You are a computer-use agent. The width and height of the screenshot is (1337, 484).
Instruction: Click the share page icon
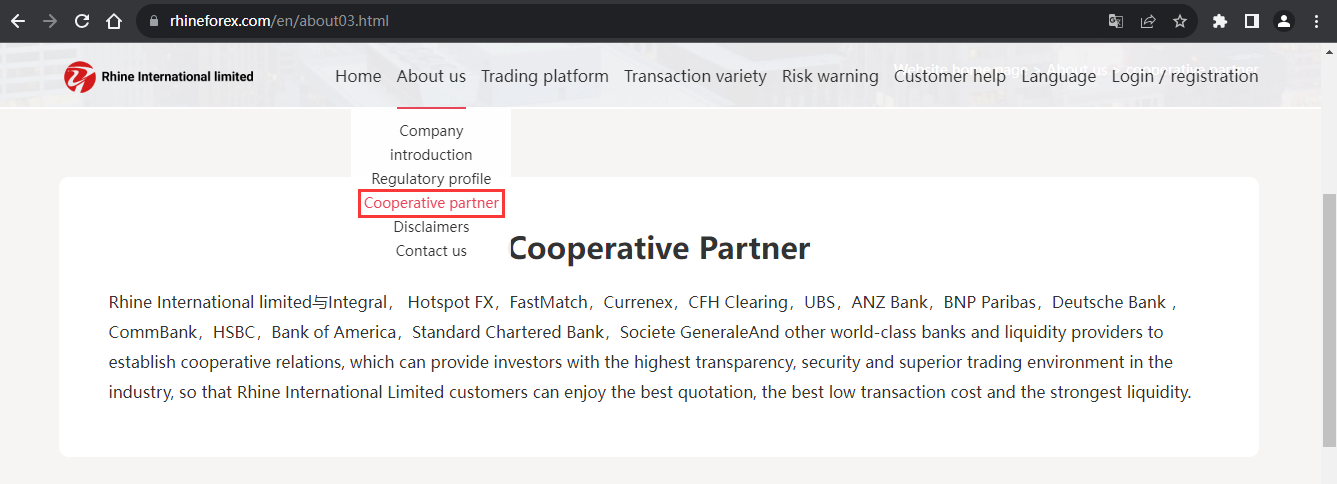pos(1148,21)
